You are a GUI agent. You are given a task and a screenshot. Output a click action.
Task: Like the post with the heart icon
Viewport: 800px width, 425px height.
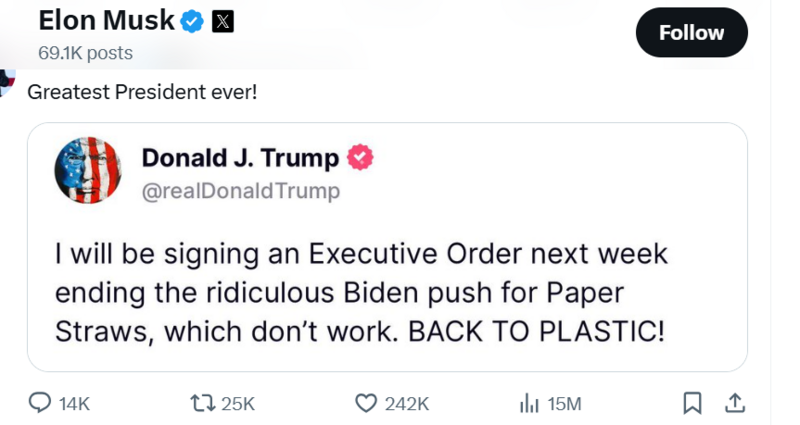click(366, 403)
